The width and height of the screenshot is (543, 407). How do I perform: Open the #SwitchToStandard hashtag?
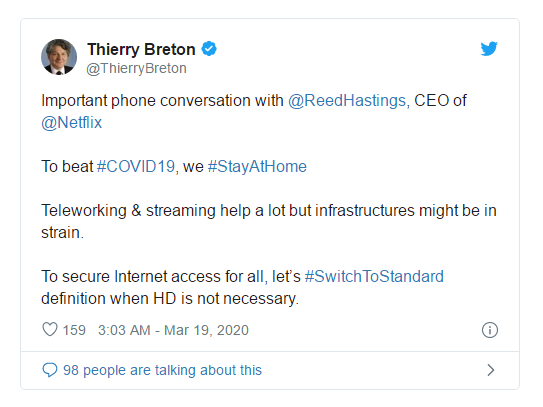tap(374, 276)
